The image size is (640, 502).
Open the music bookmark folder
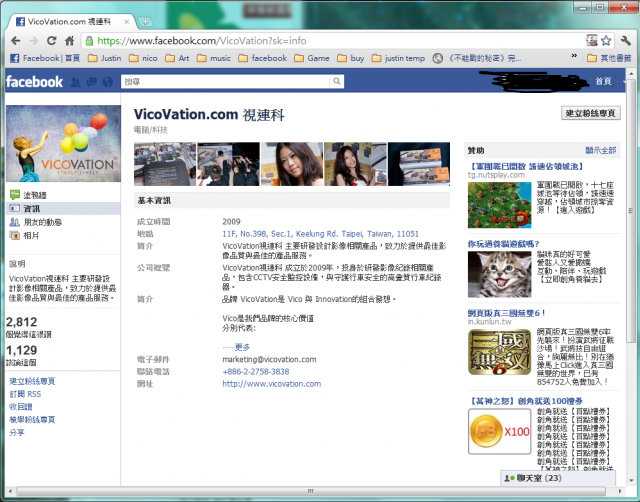pyautogui.click(x=214, y=58)
